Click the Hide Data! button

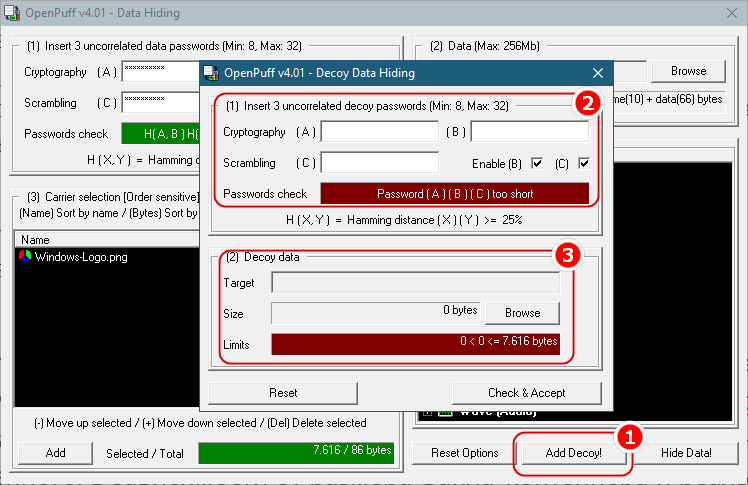686,453
